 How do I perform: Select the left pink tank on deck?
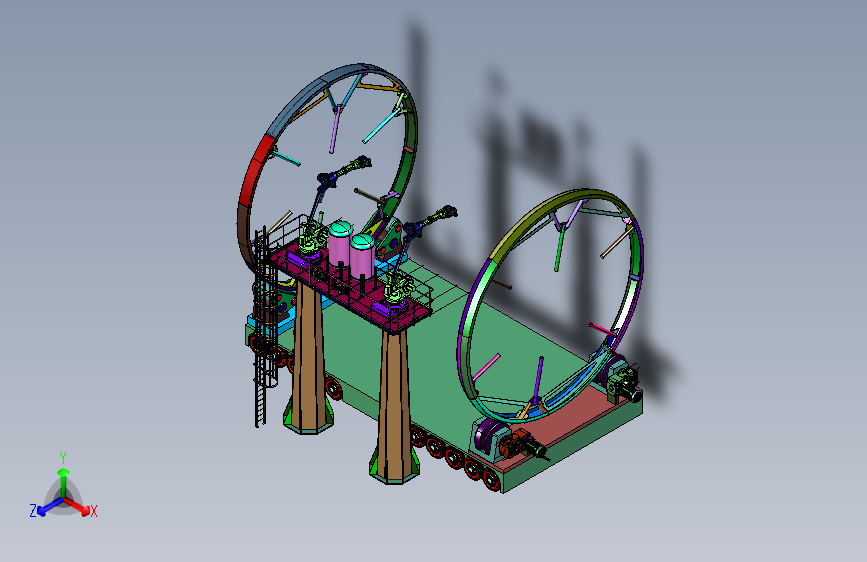click(340, 243)
